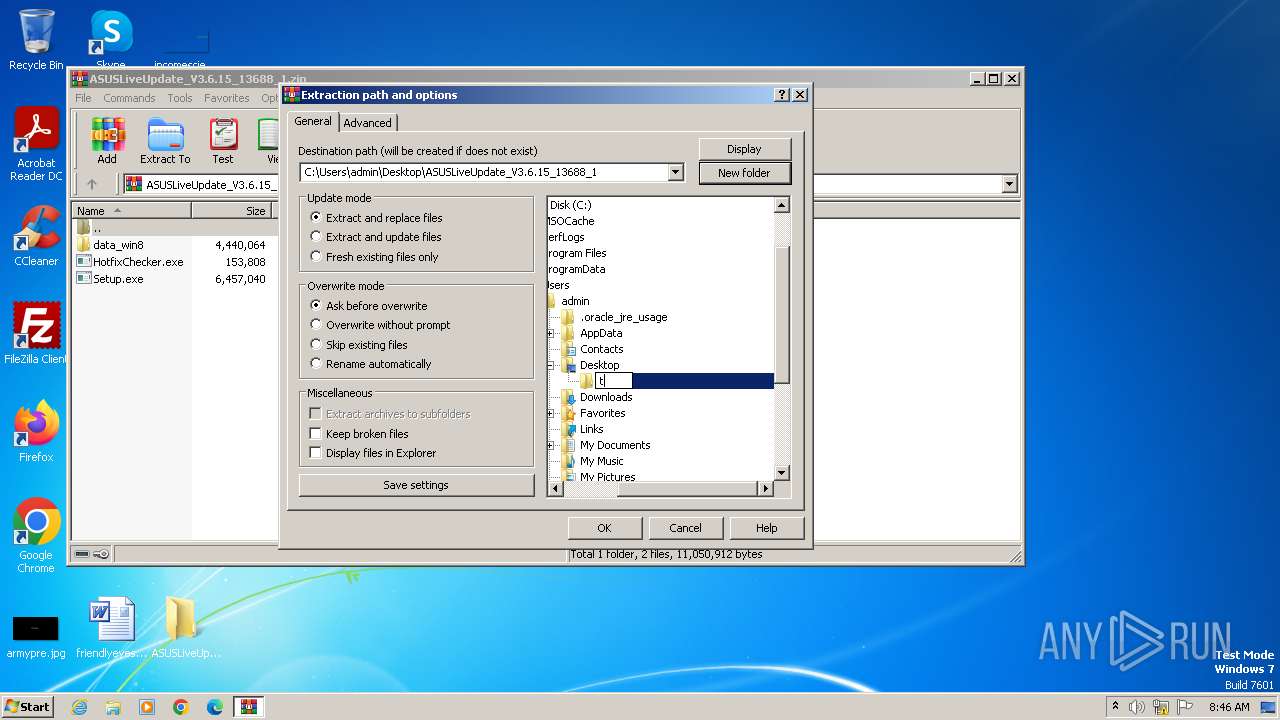The image size is (1280, 720).
Task: Collapse the Desktop tree node
Action: (x=551, y=365)
